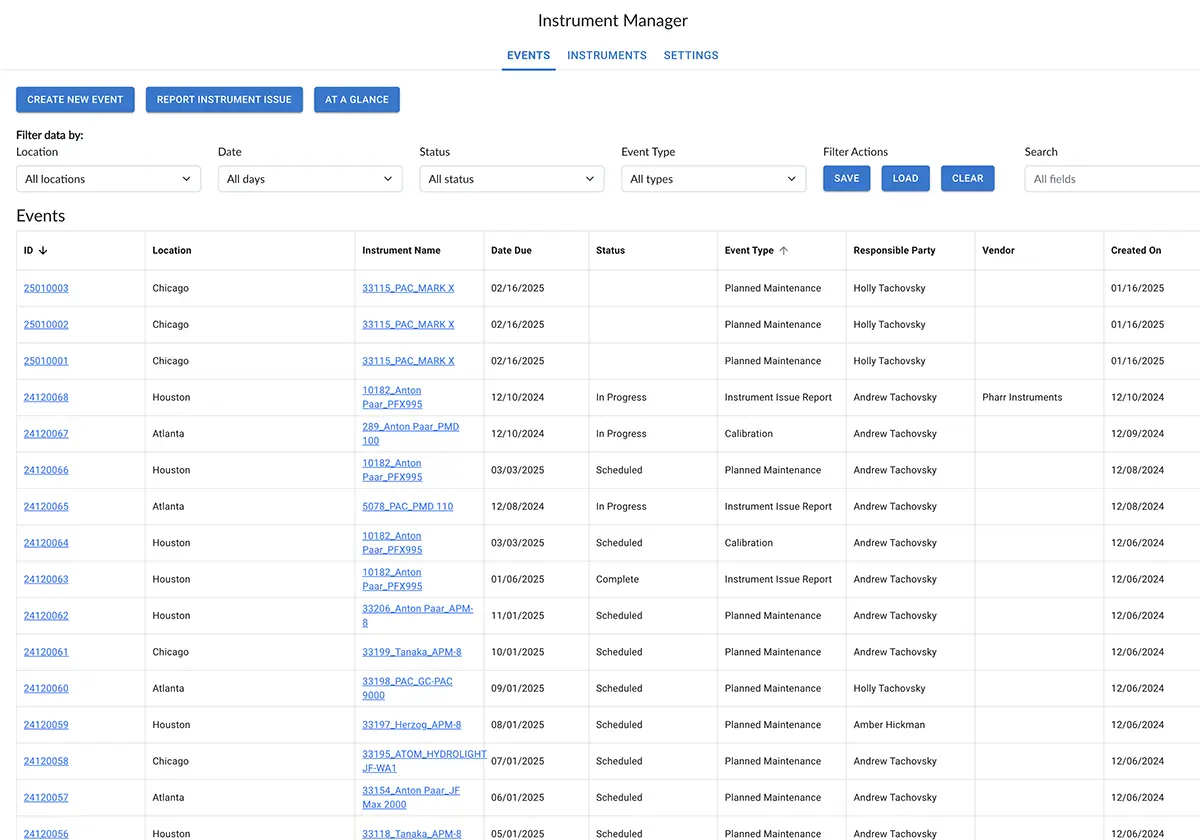Open the At a Glance view

tap(357, 100)
